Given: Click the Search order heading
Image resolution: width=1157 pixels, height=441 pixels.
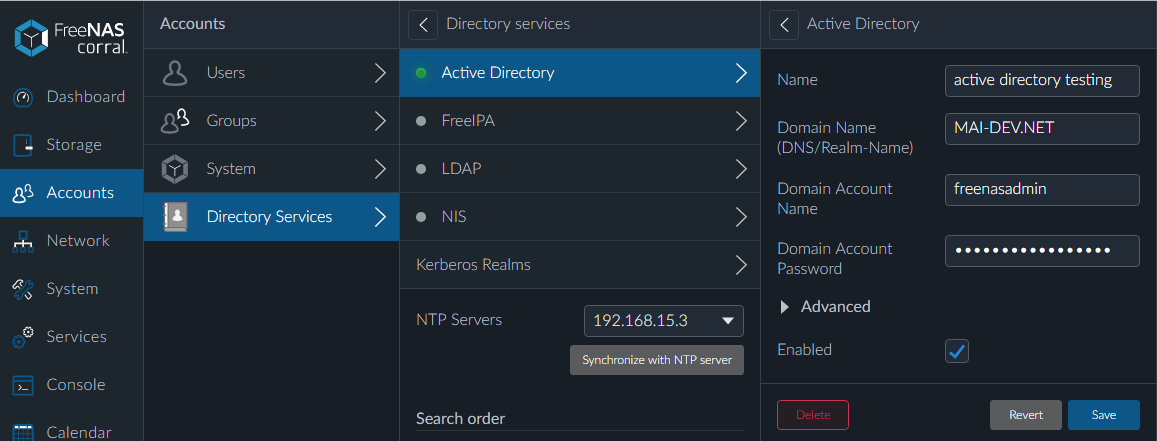Looking at the screenshot, I should coord(460,419).
